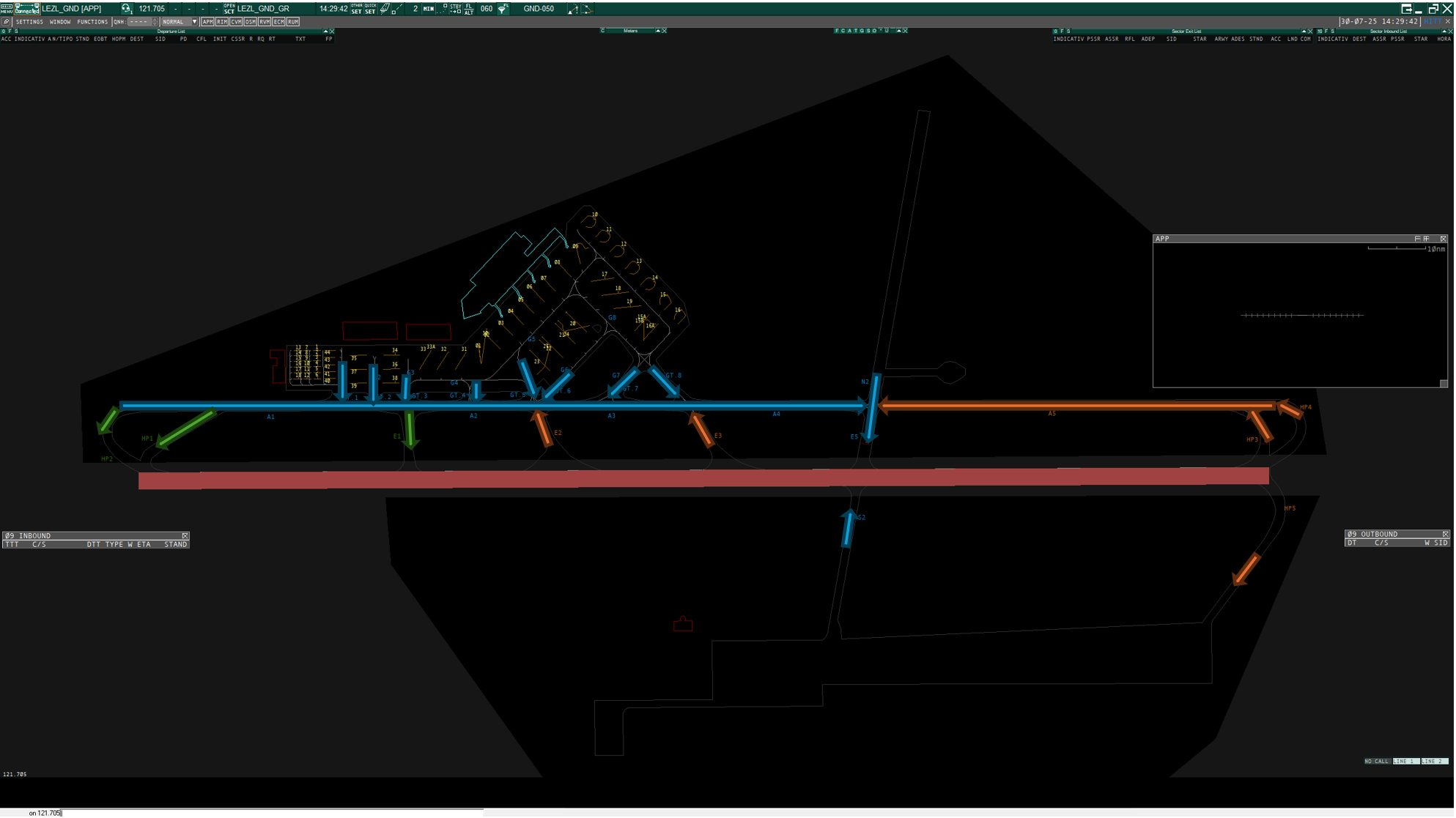Open the WINDOW menu
The image size is (1456, 818).
click(x=60, y=22)
